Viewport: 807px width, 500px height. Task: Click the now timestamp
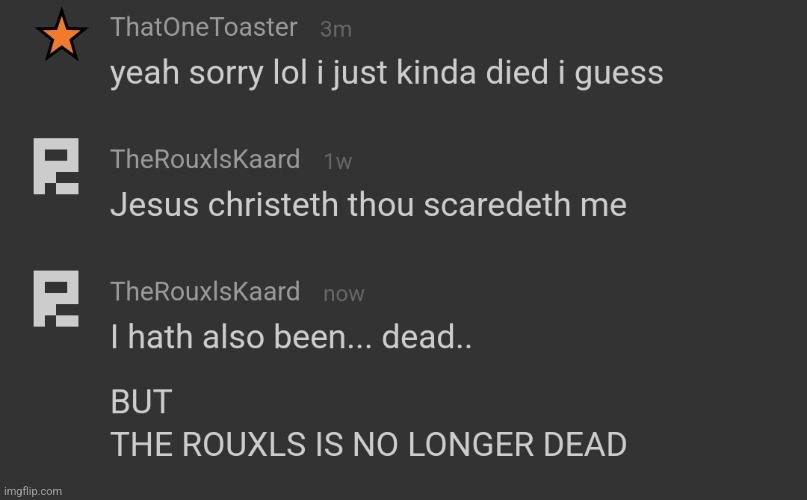tap(344, 294)
